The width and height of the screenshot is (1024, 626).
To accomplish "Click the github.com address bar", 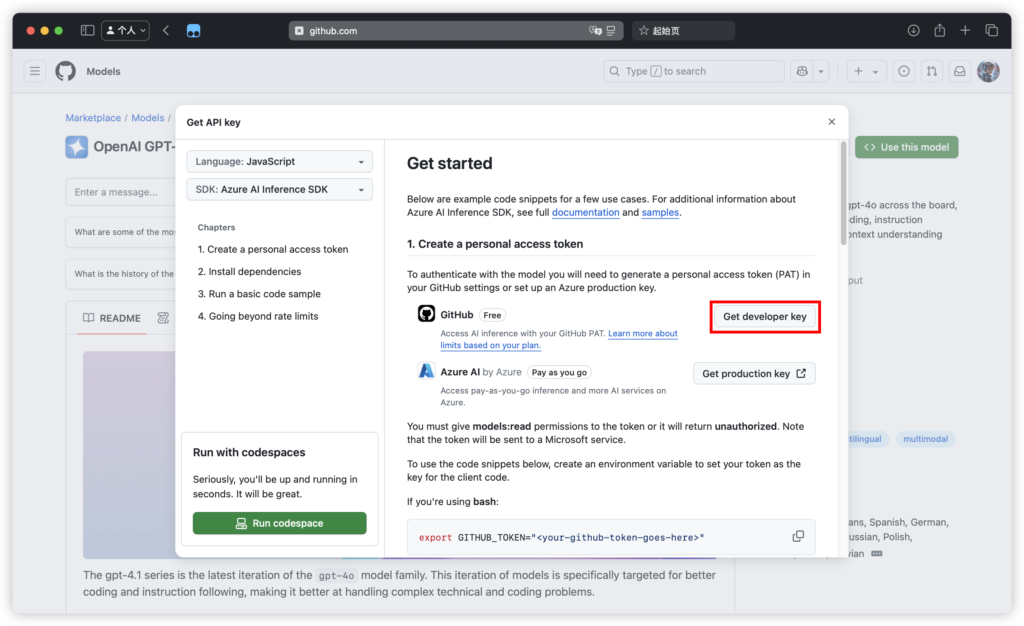I will click(x=455, y=31).
